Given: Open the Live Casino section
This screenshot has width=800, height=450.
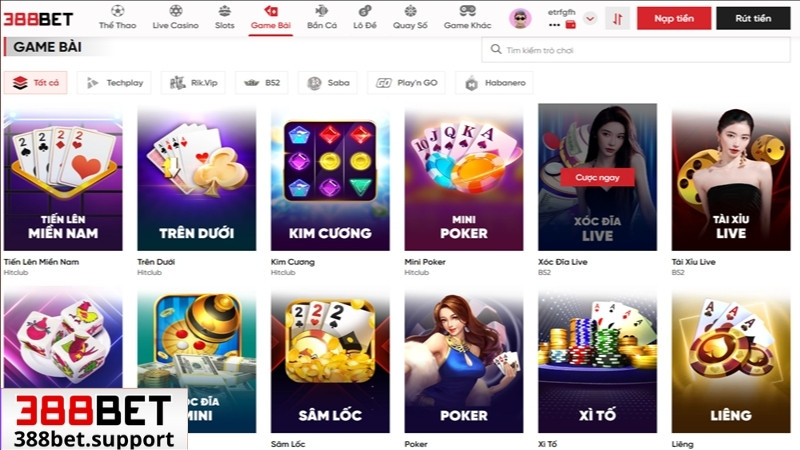Looking at the screenshot, I should pos(176,18).
